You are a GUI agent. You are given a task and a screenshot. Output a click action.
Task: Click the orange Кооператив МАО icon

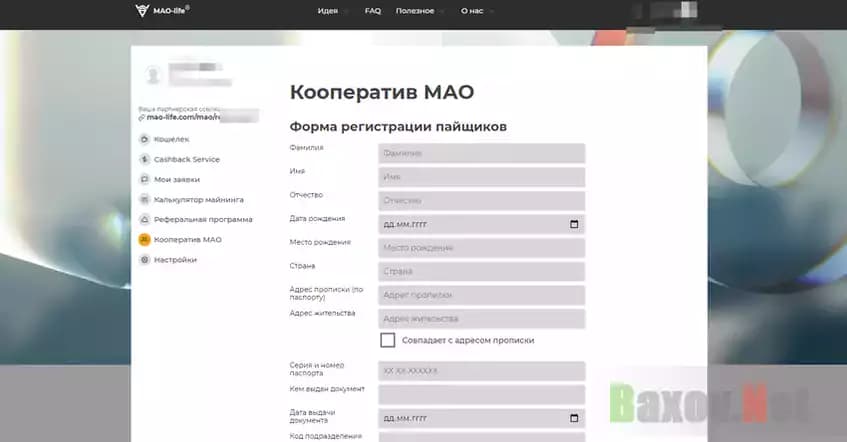pyautogui.click(x=144, y=239)
